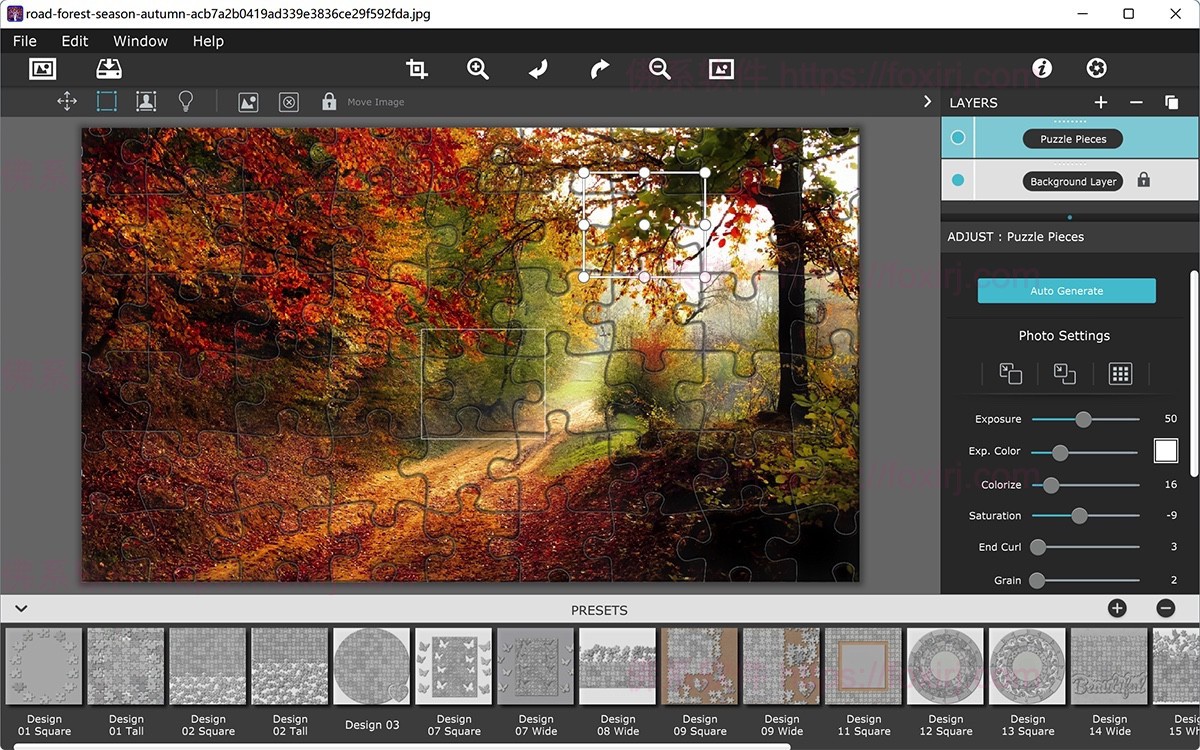Toggle visibility of the Puzzle Pieces layer
1200x750 pixels.
[958, 137]
